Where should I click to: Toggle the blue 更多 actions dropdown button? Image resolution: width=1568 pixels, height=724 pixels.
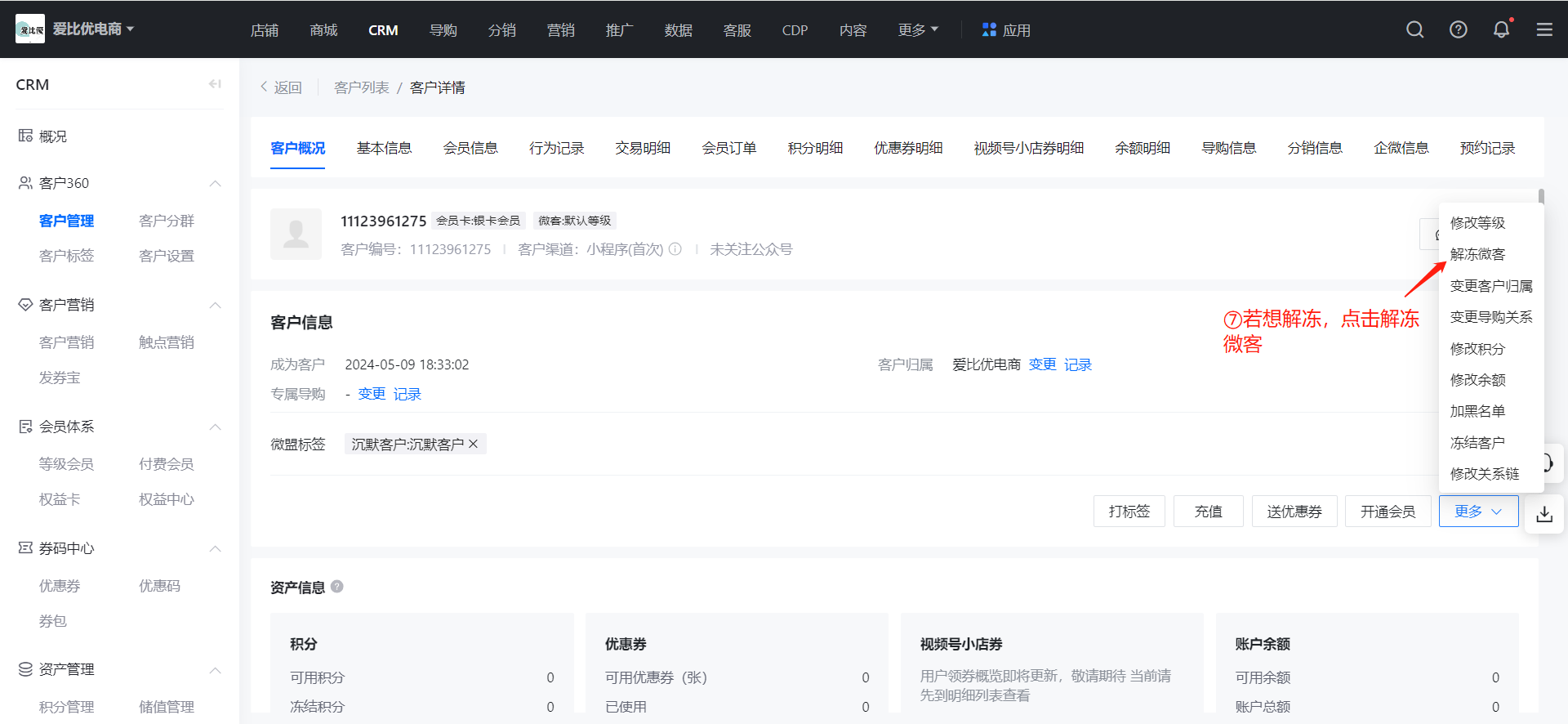coord(1478,512)
